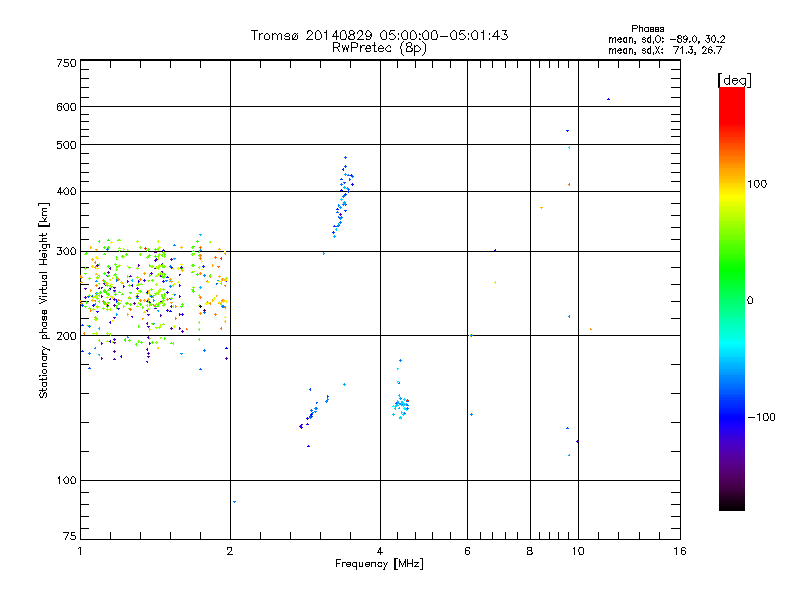Click the y-axis tick label '600'
Screen dimensions: 800x600
[67, 107]
